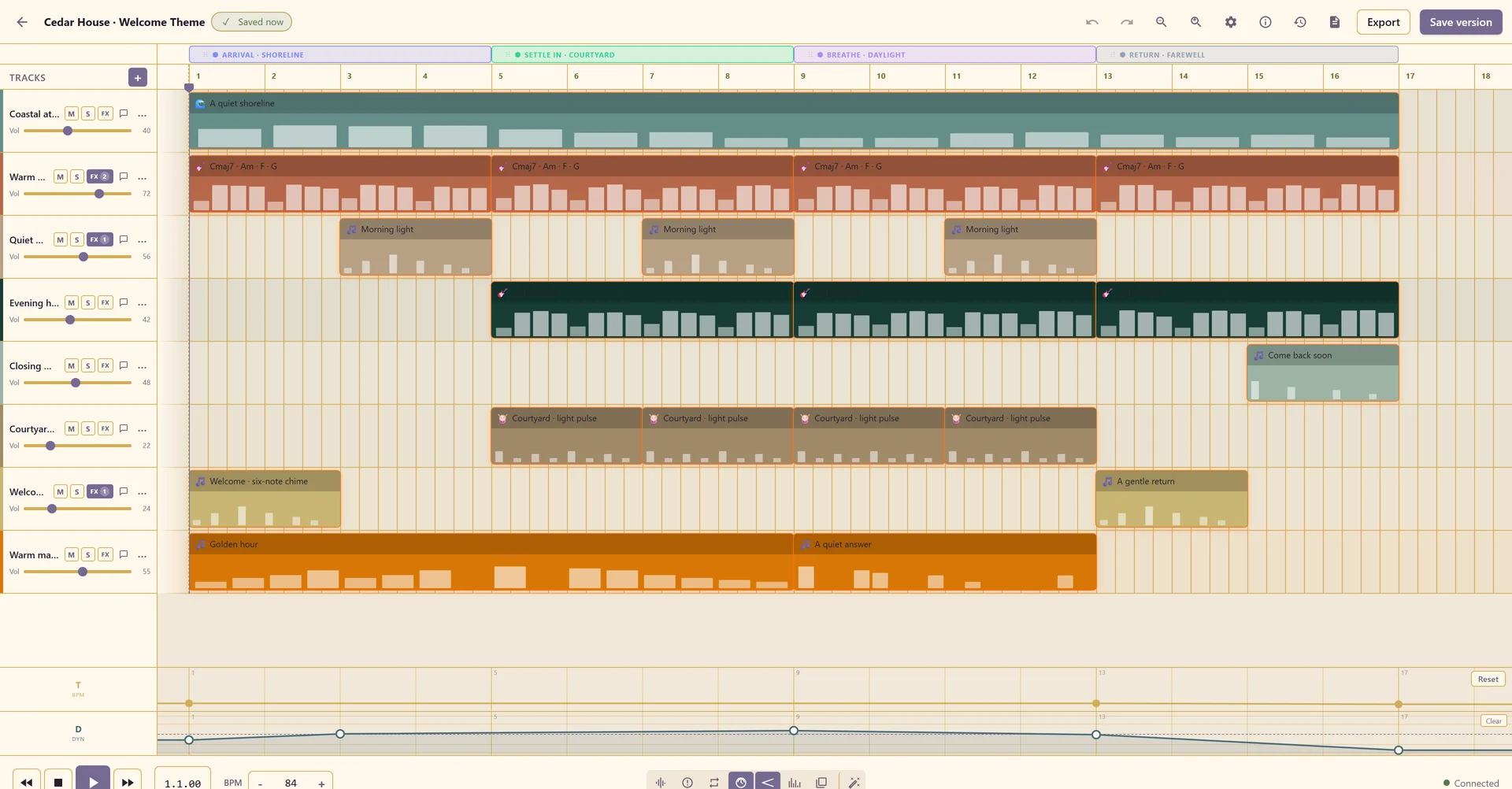Open comments on the Quiet ... track
Screen dimensions: 1512x789
tap(124, 239)
